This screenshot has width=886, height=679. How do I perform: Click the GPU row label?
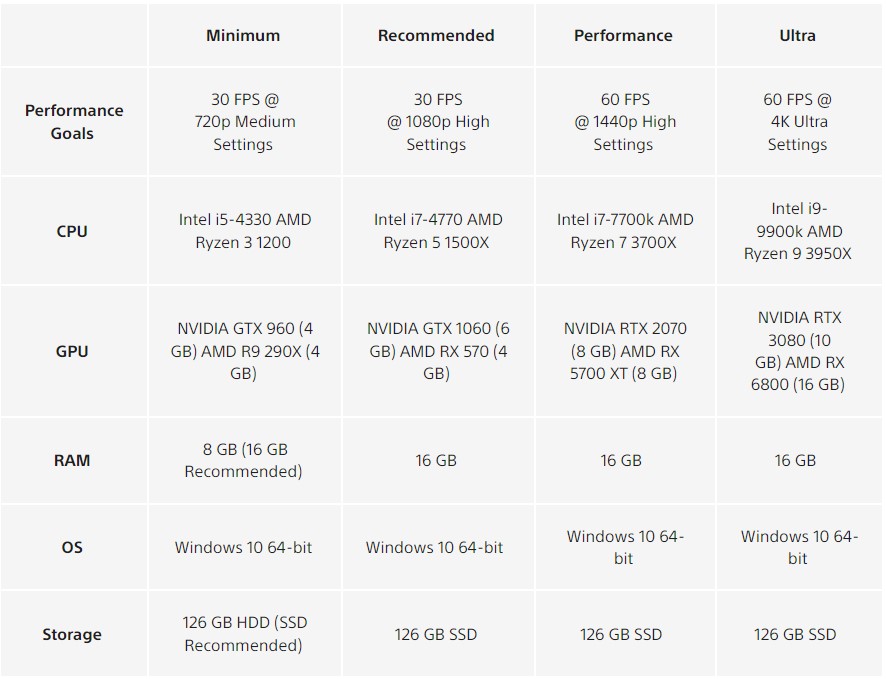(x=72, y=351)
